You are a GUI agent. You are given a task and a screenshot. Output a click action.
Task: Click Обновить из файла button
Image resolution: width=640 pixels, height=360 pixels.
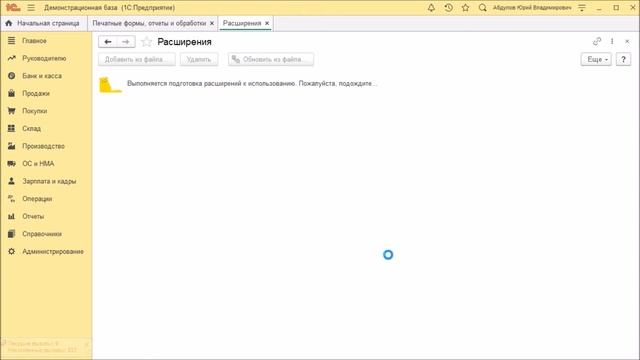tap(271, 59)
